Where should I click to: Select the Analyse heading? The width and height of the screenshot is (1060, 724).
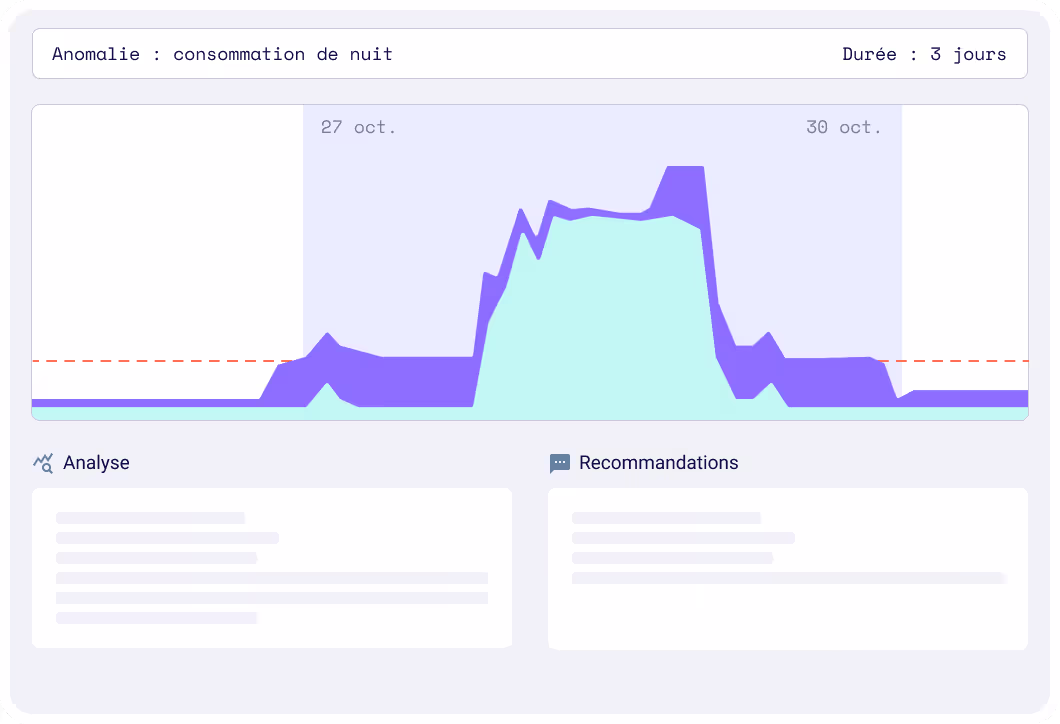click(x=96, y=463)
